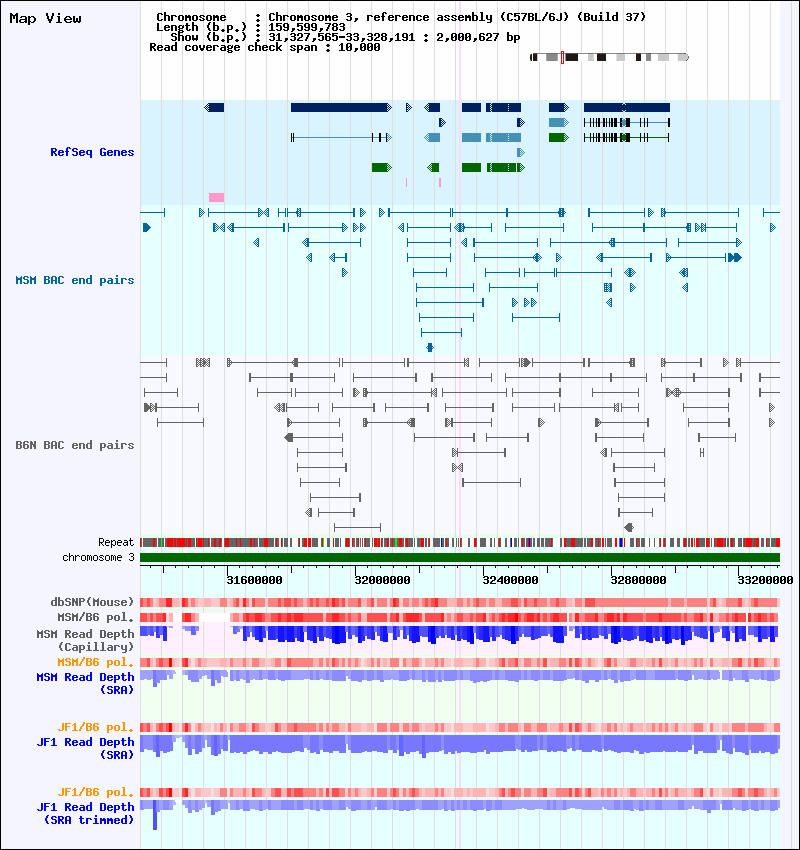Select the longest dark blue gene bar in the top RefSeq row
This screenshot has width=800, height=850.
(x=341, y=108)
